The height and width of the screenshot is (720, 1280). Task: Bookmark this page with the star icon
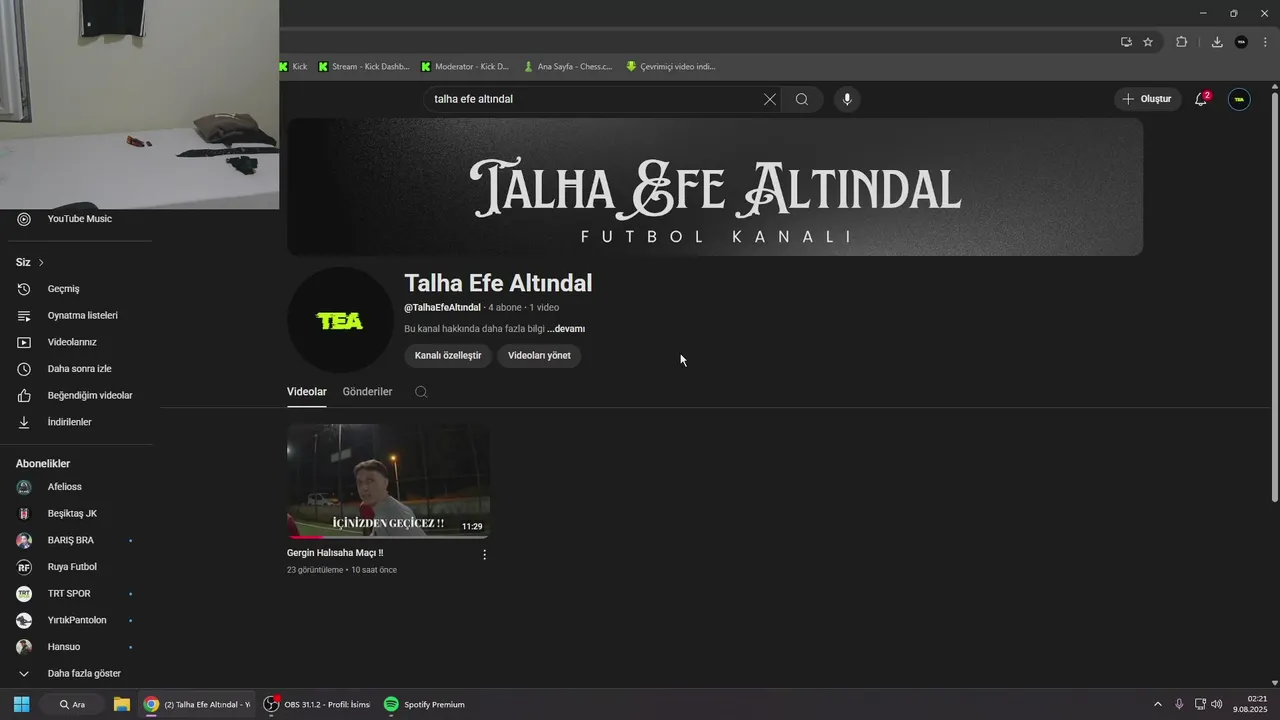(1148, 42)
